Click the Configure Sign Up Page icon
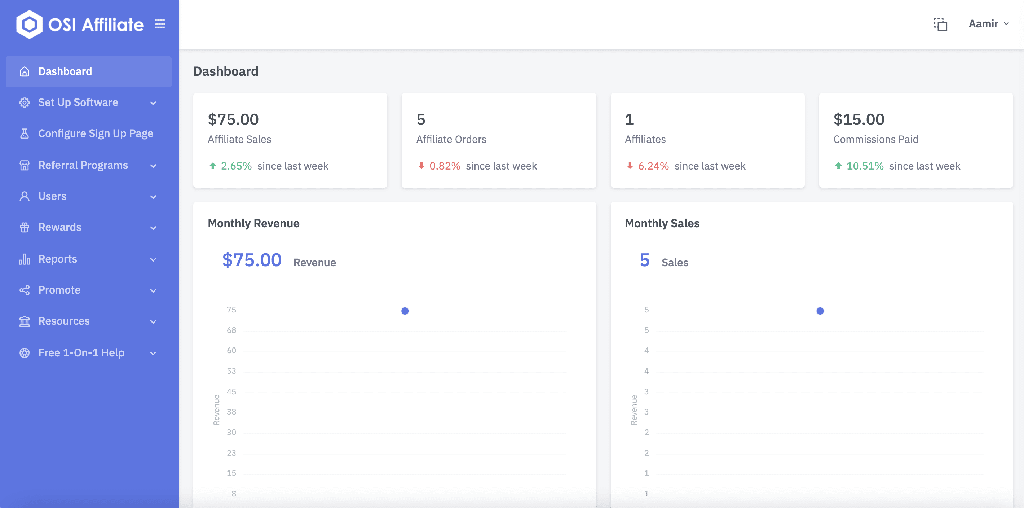The width and height of the screenshot is (1024, 508). [x=24, y=134]
